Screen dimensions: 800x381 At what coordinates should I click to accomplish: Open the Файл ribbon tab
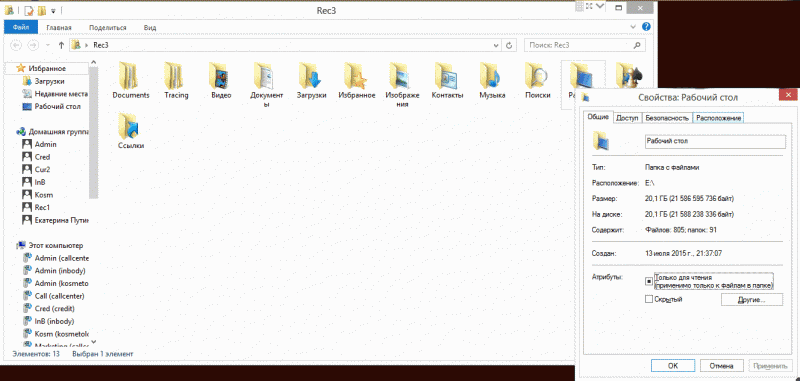point(21,27)
